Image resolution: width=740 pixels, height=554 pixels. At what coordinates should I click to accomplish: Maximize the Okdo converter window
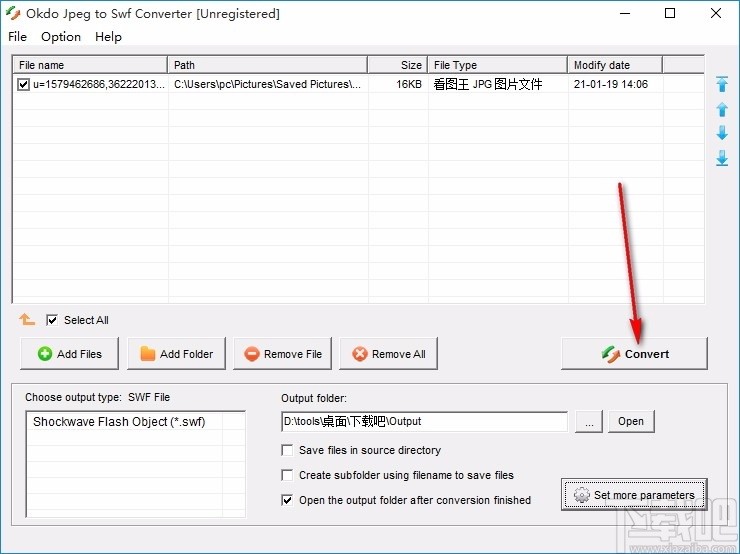coord(670,13)
